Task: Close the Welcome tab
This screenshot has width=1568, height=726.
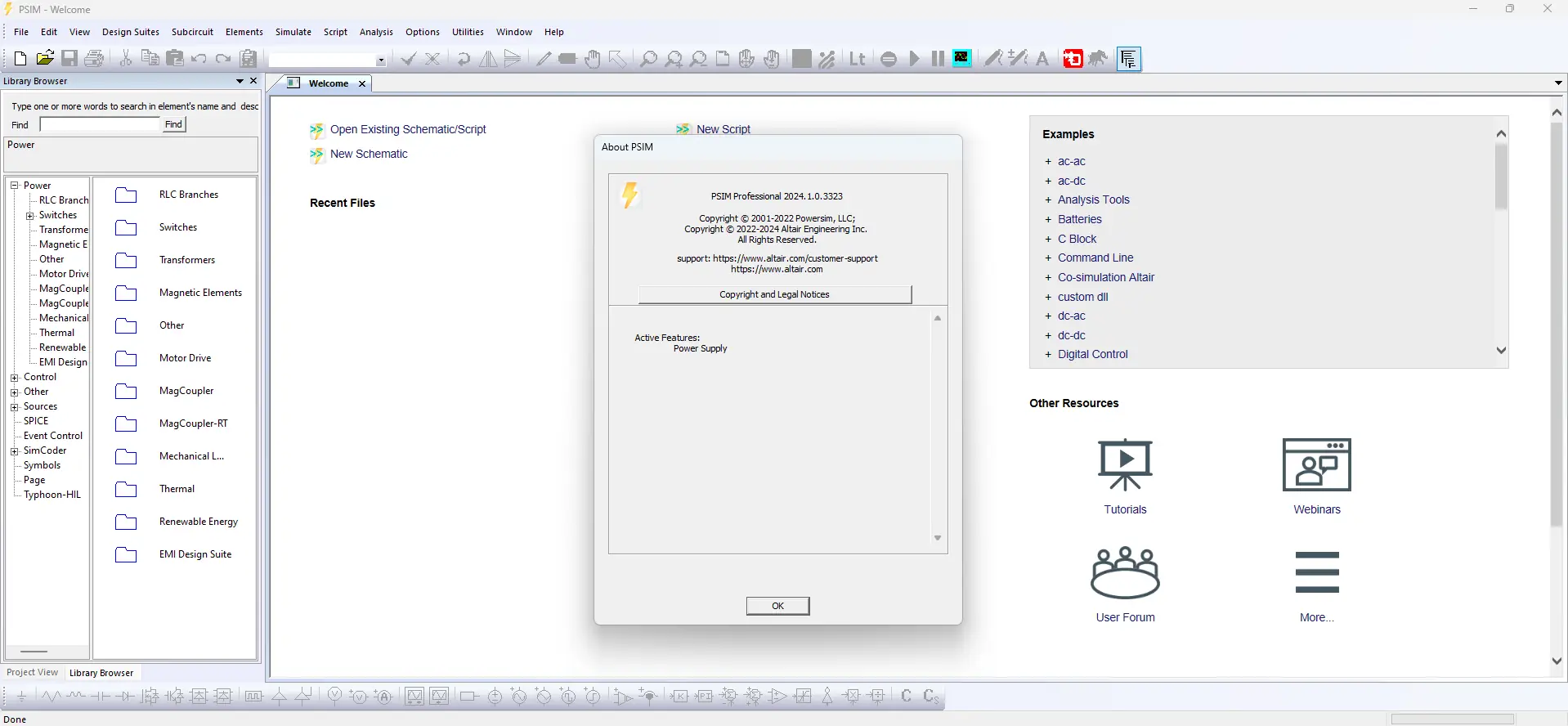Action: 362,83
